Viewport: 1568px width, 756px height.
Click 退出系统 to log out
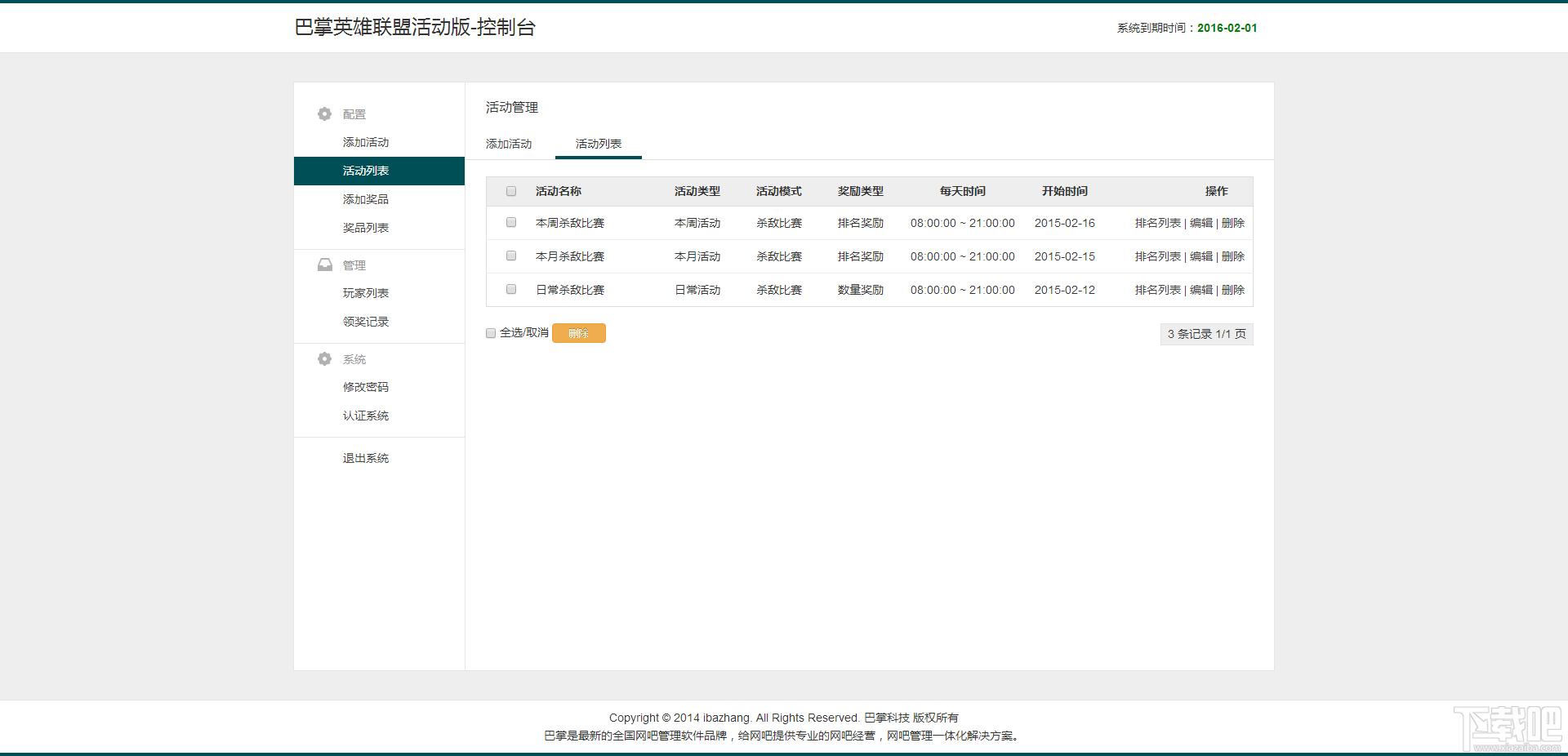[x=366, y=458]
